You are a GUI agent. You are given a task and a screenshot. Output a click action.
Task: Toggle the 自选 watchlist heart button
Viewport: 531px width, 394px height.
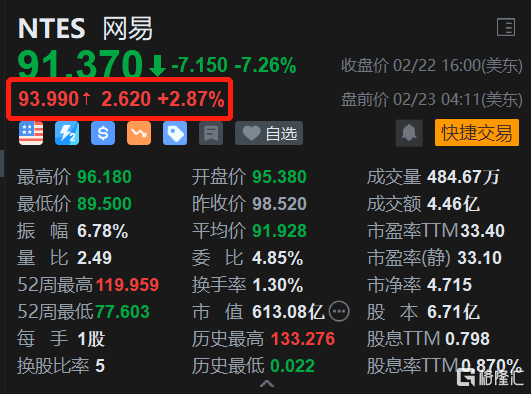coord(269,133)
